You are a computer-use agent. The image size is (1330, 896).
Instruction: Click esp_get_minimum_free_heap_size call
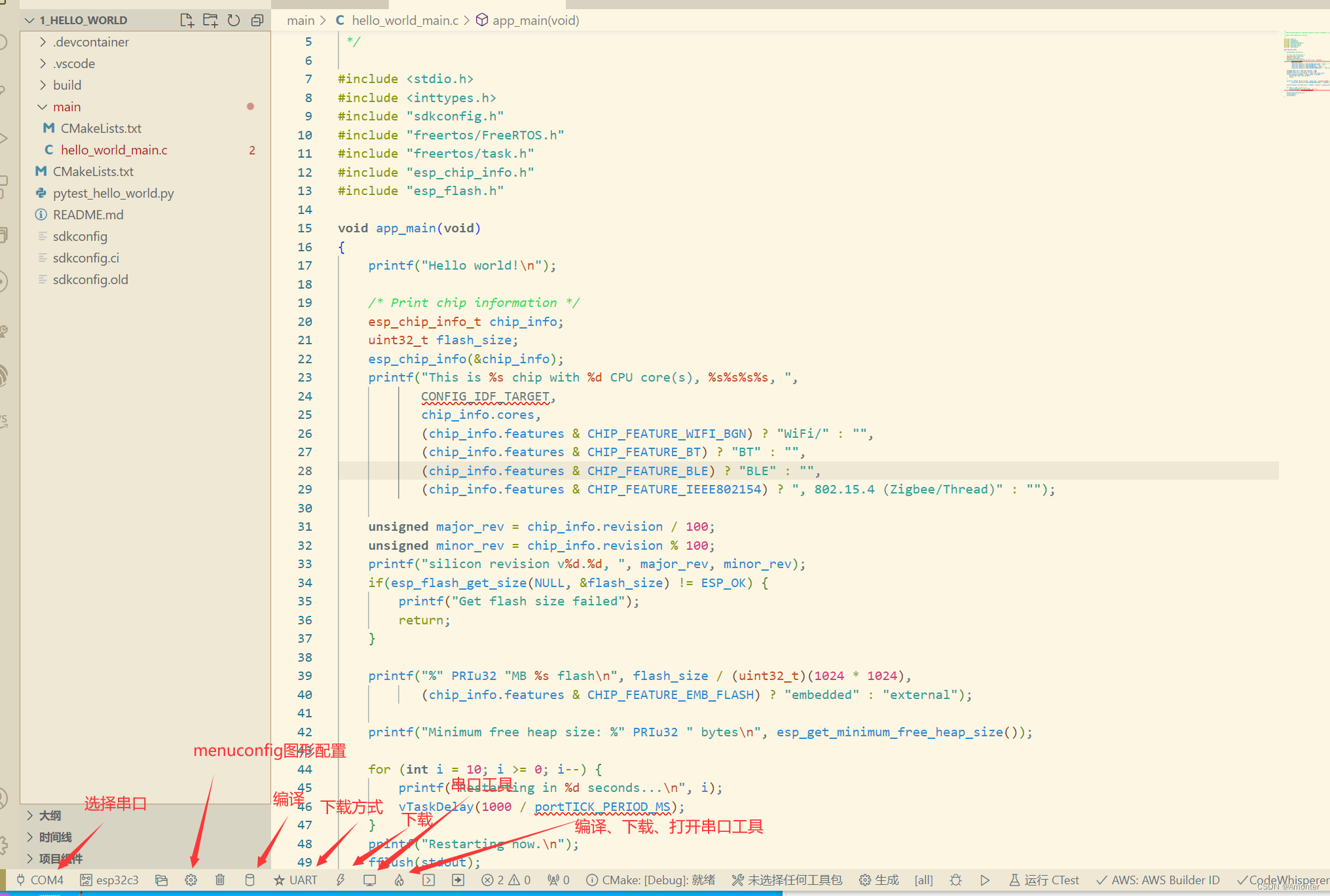click(x=890, y=732)
